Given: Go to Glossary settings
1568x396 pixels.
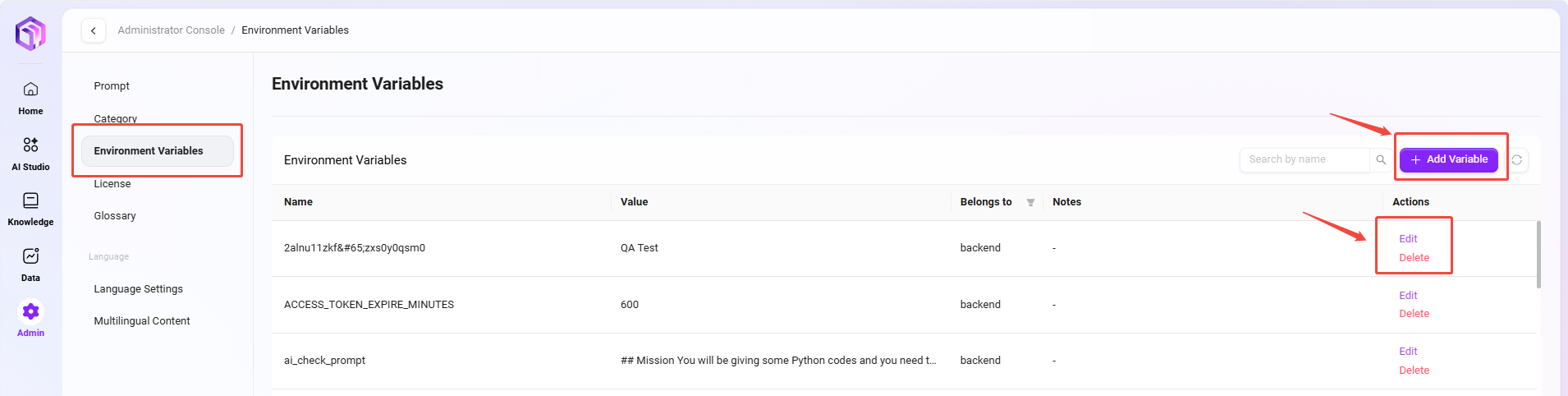Looking at the screenshot, I should point(115,216).
